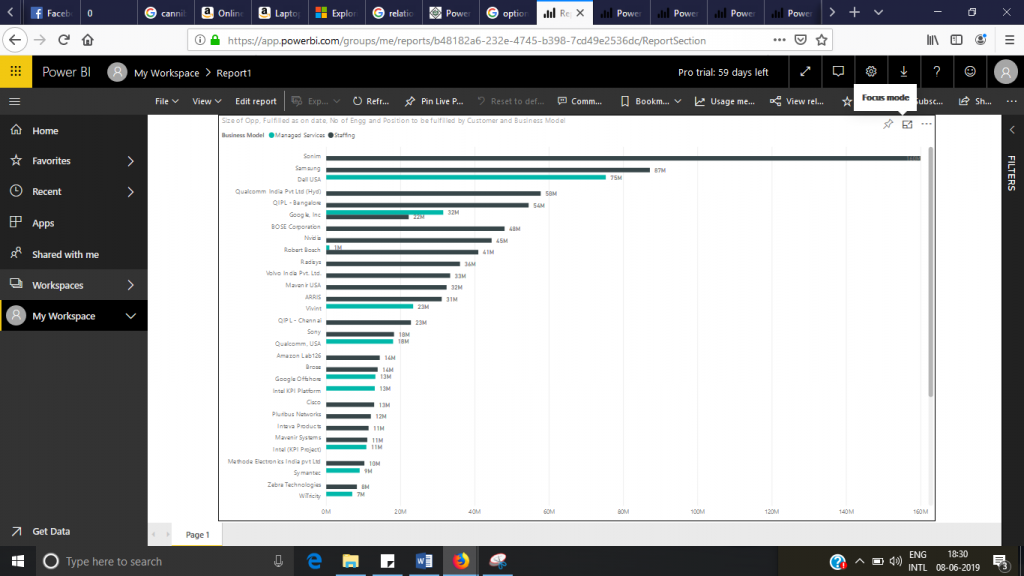Screen dimensions: 1024x576
Task: Collapse the My Workspace chevron in navigation
Action: pos(131,316)
